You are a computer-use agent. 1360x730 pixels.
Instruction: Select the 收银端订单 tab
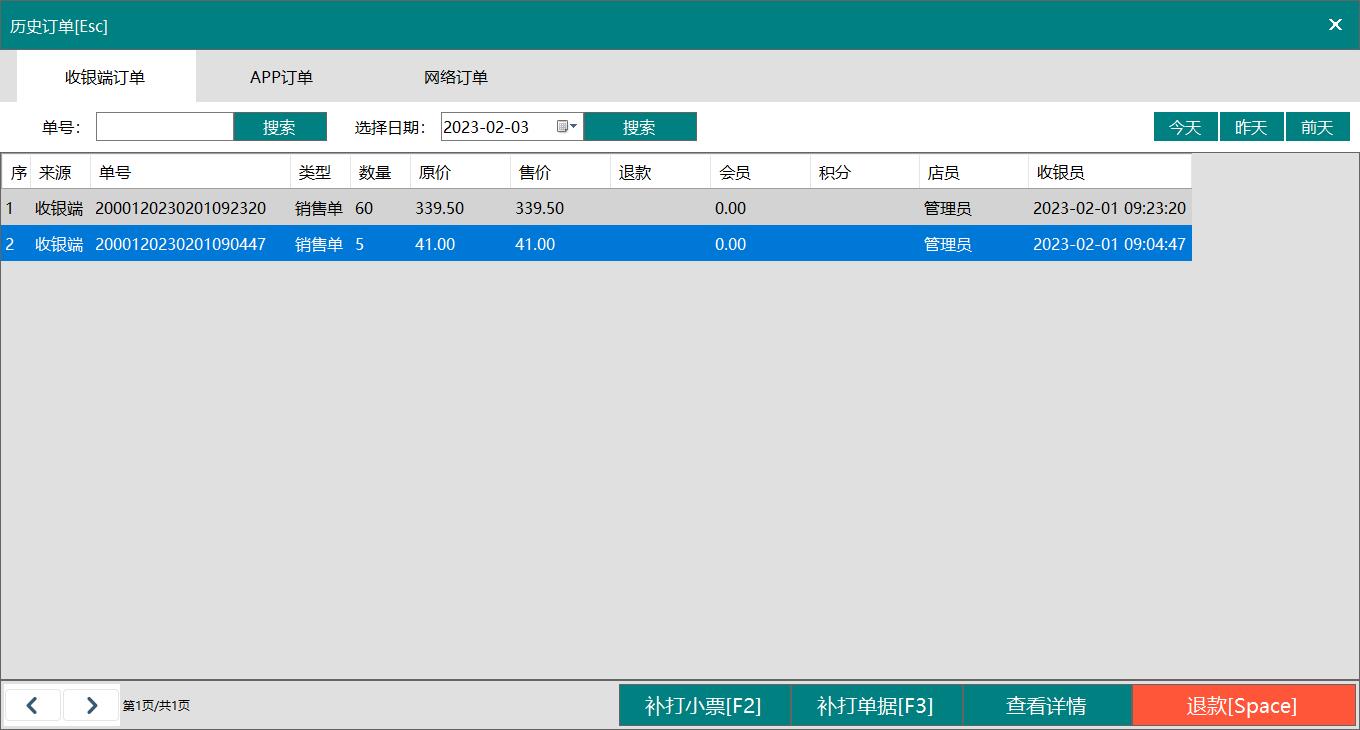pos(105,77)
